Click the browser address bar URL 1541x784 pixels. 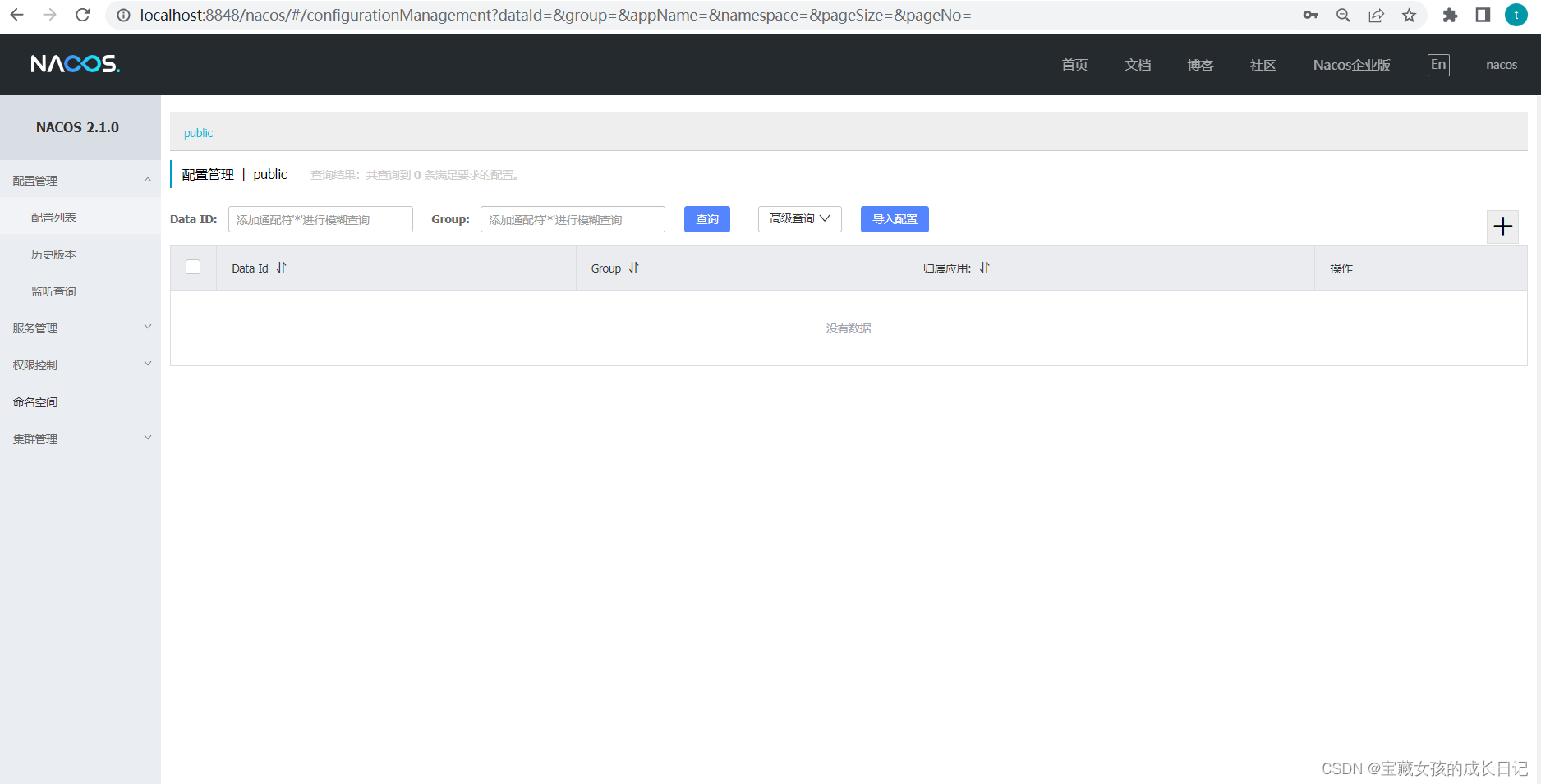[555, 15]
